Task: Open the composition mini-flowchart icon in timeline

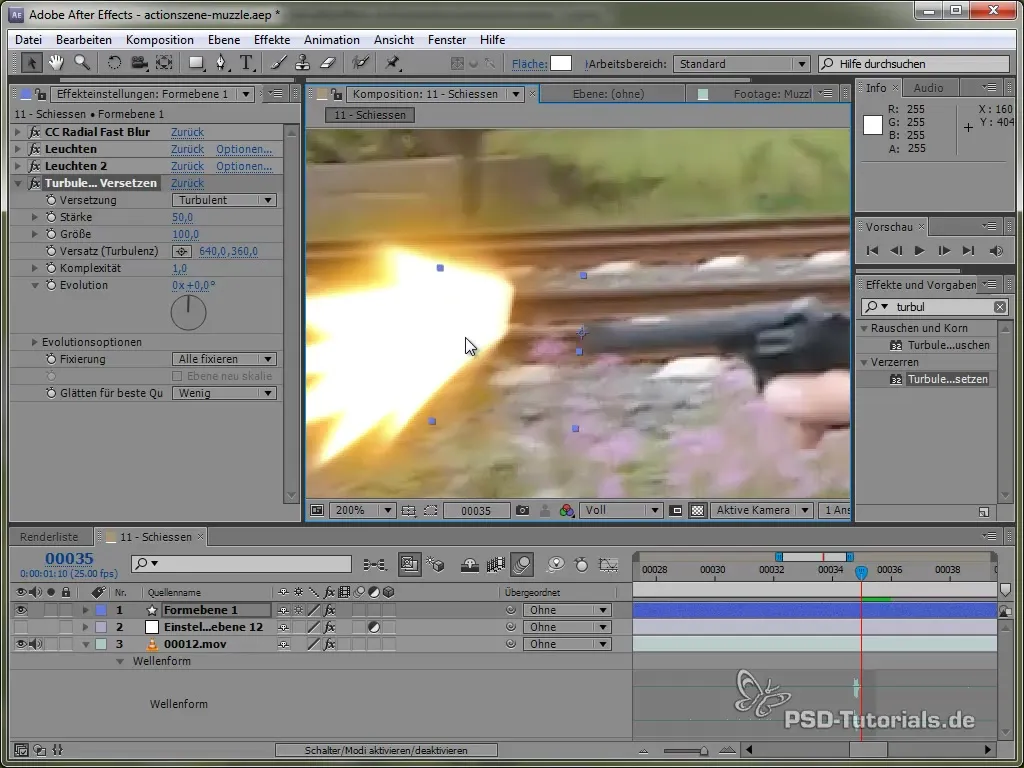Action: 375,564
